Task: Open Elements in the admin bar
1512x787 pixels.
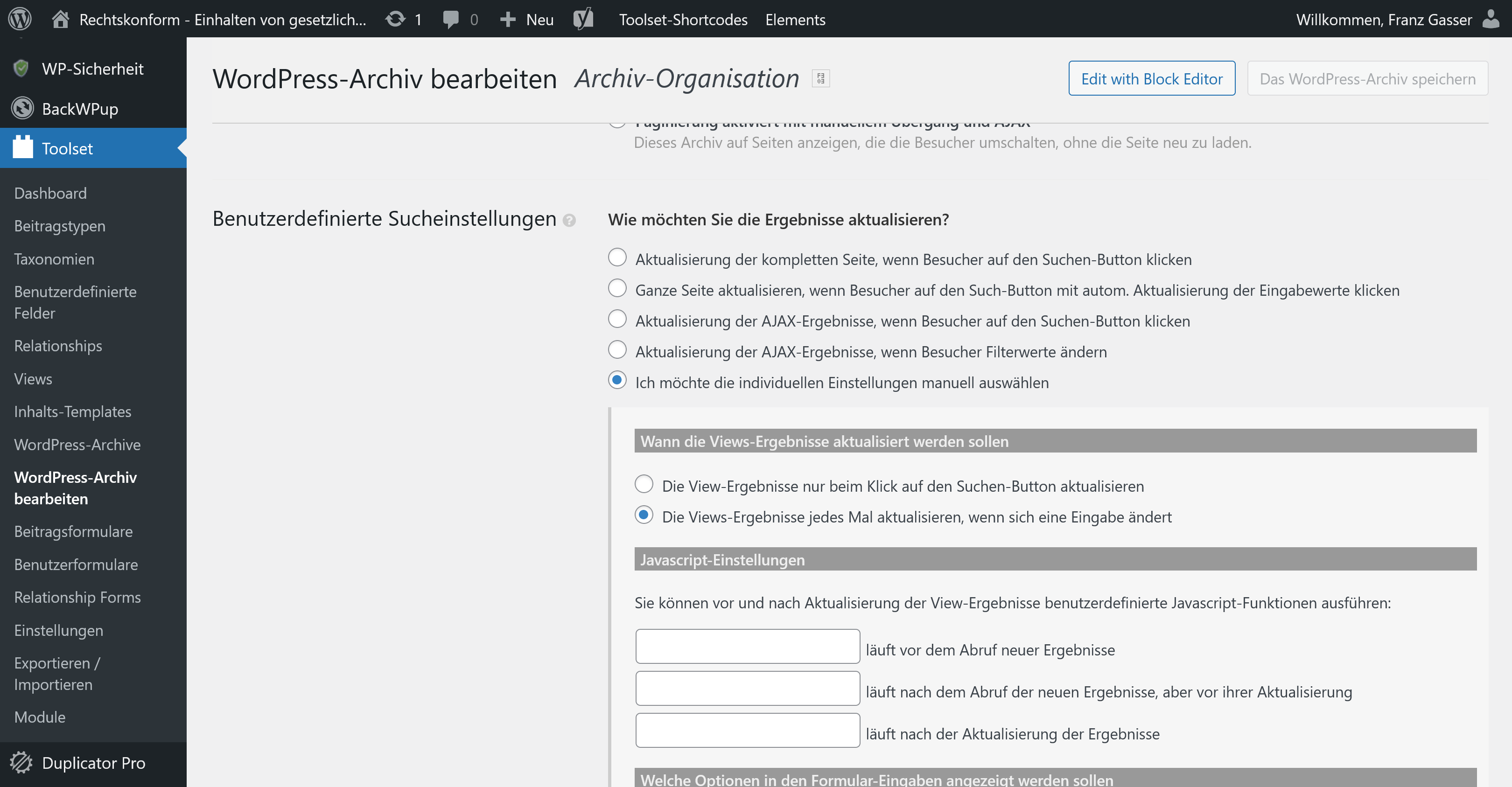Action: [x=795, y=20]
